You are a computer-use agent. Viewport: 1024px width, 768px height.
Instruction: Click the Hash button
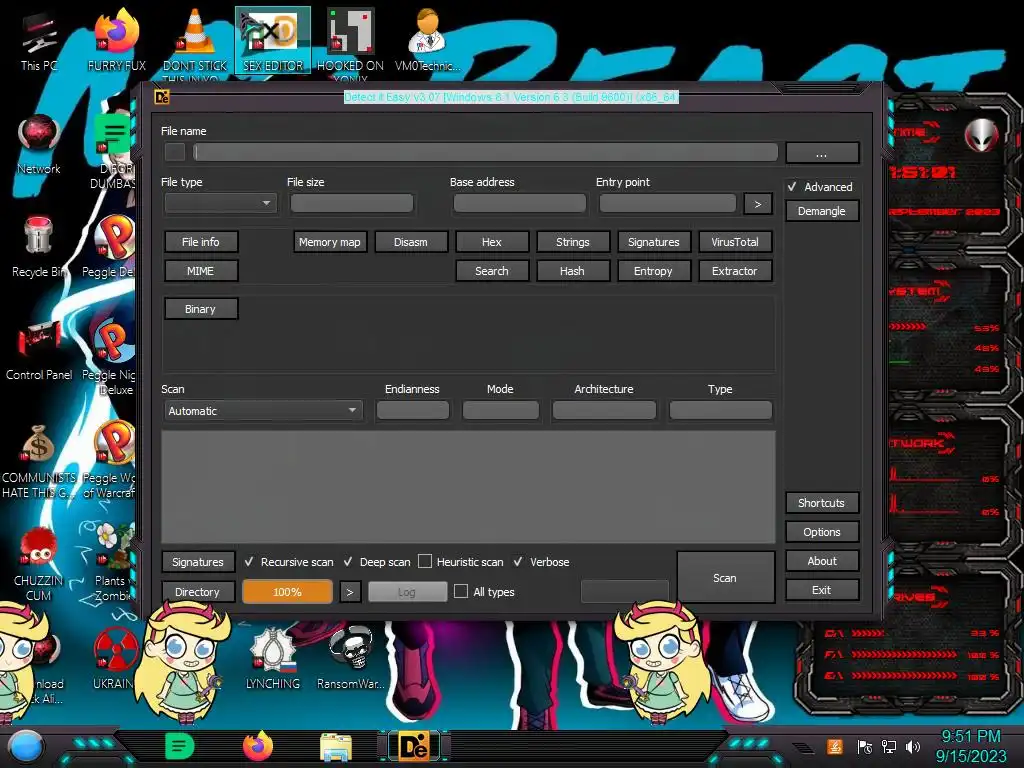573,271
